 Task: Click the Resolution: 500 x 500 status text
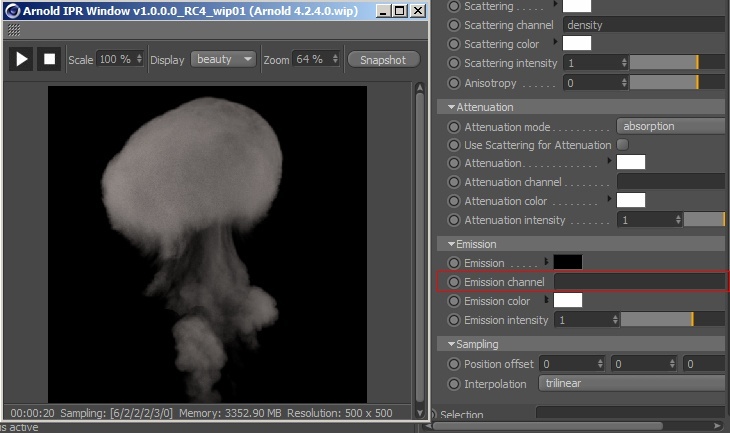pyautogui.click(x=339, y=413)
